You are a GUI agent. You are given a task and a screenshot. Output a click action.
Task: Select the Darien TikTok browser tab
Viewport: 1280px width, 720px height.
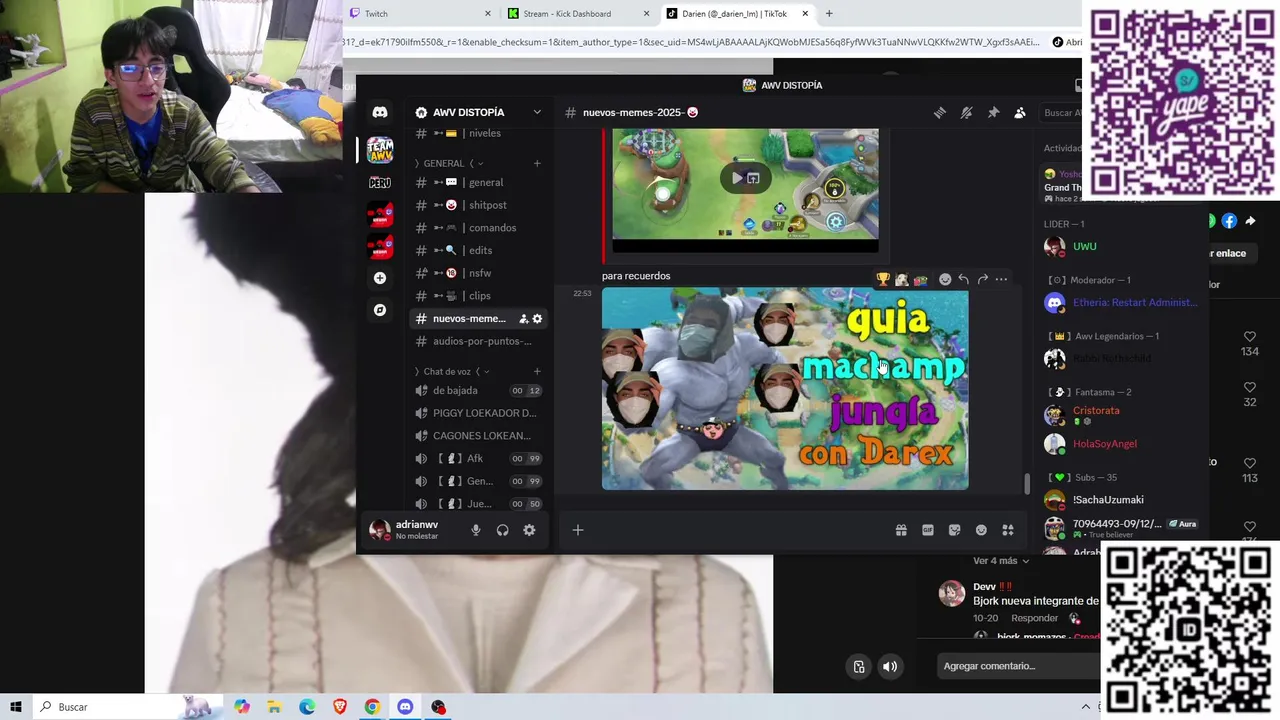click(737, 13)
